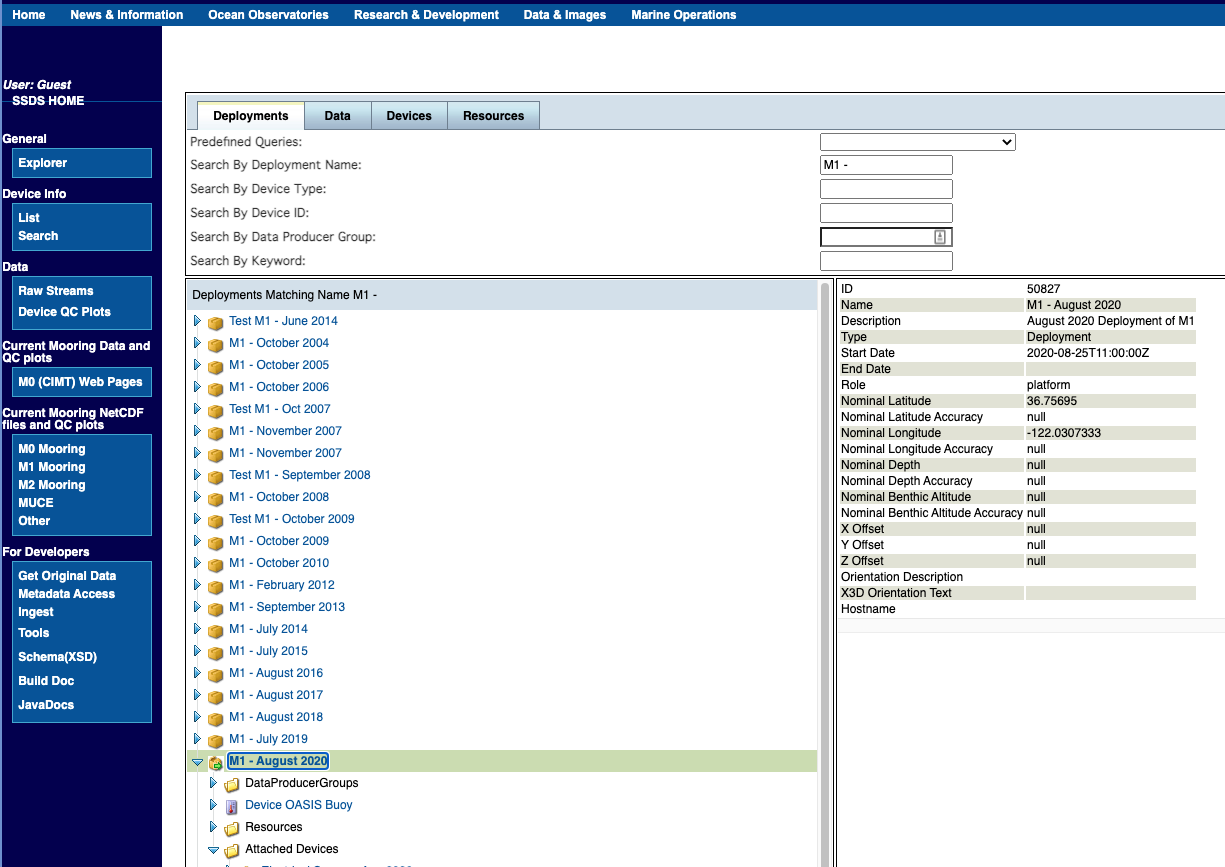Click the autofill icon in Data Producer Group field

(x=940, y=237)
